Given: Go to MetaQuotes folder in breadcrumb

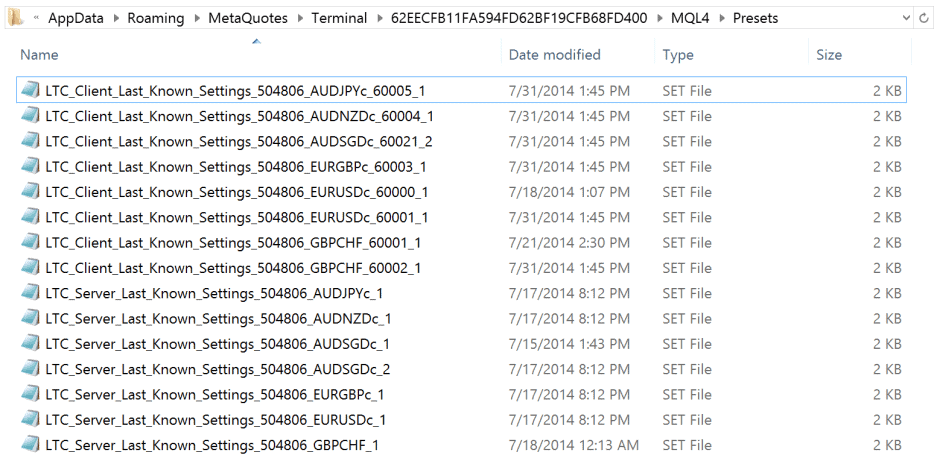Looking at the screenshot, I should click(248, 18).
